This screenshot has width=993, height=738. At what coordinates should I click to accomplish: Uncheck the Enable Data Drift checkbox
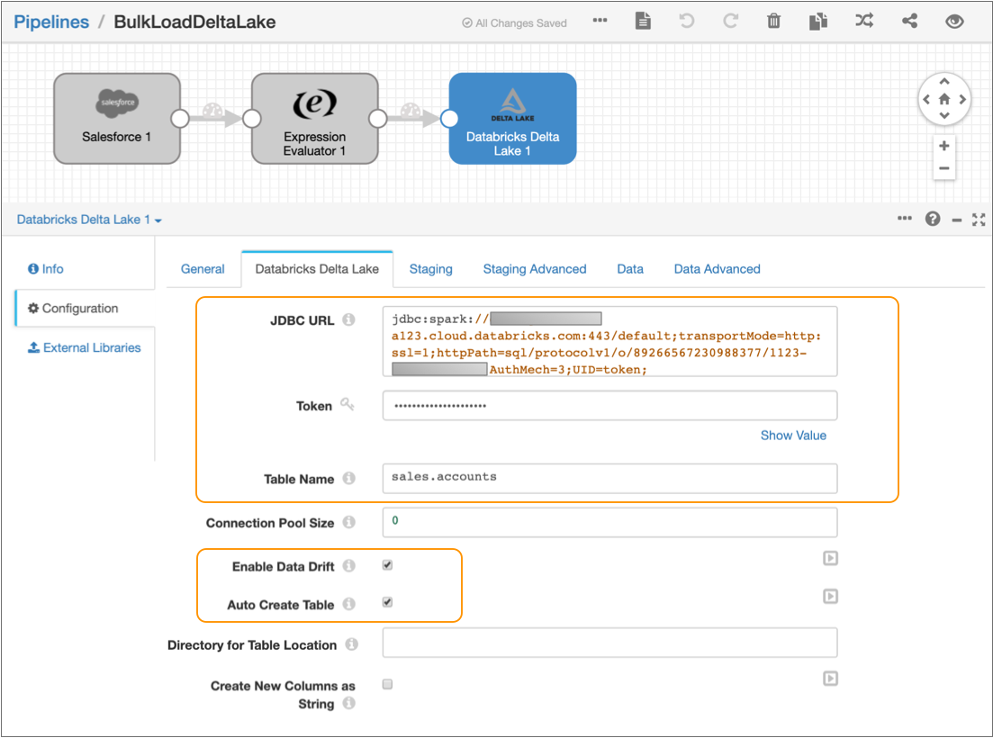(388, 565)
